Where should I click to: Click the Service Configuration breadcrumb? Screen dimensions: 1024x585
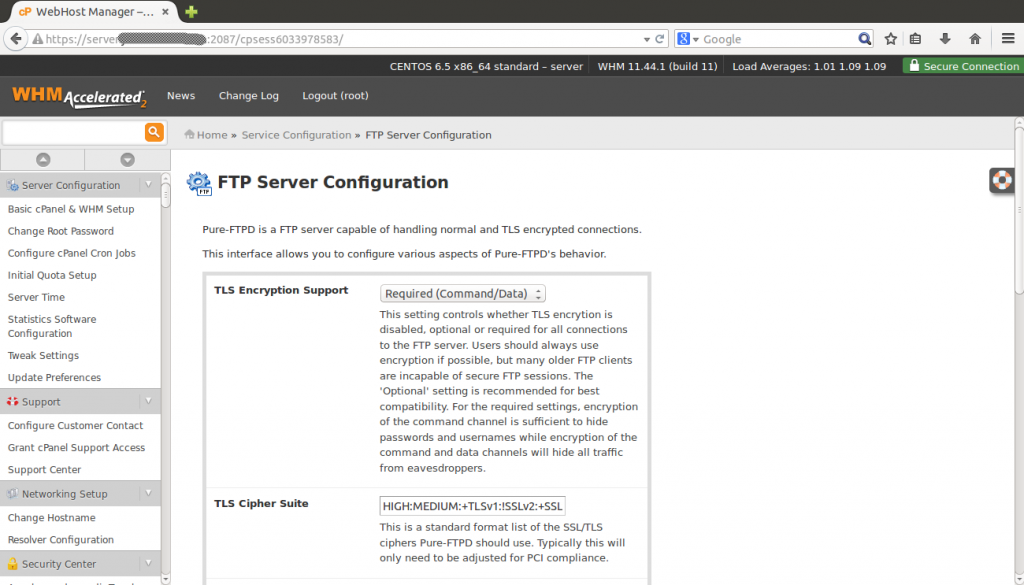[295, 135]
